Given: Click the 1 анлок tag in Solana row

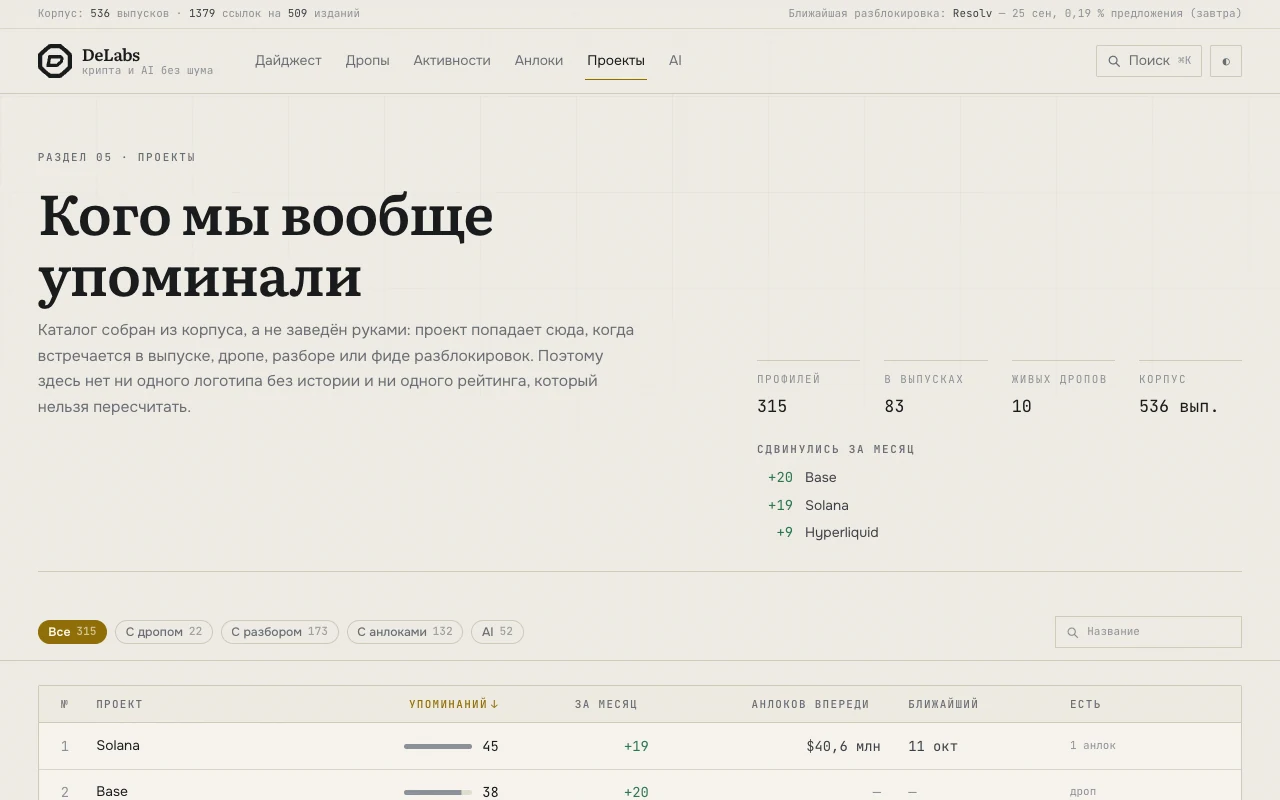Looking at the screenshot, I should (1092, 746).
